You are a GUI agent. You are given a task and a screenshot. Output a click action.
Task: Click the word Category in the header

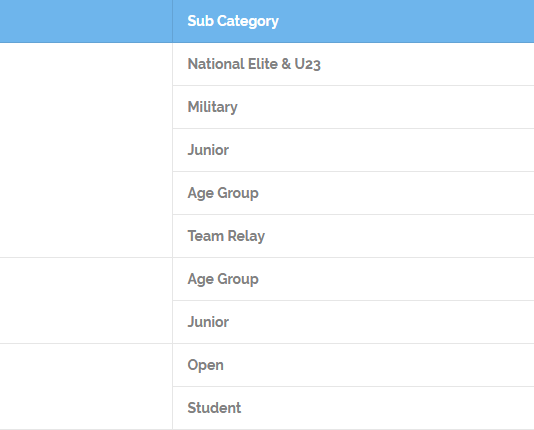click(x=248, y=21)
